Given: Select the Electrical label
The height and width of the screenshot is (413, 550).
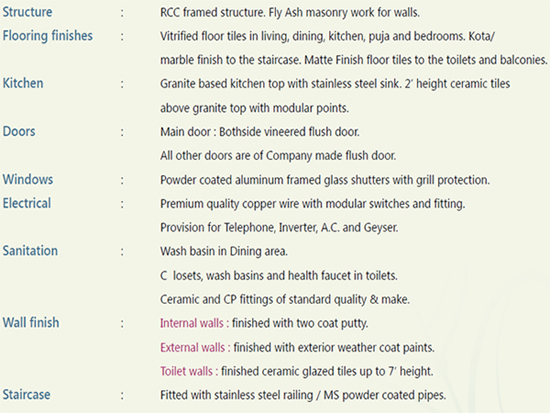Looking at the screenshot, I should pyautogui.click(x=27, y=203).
